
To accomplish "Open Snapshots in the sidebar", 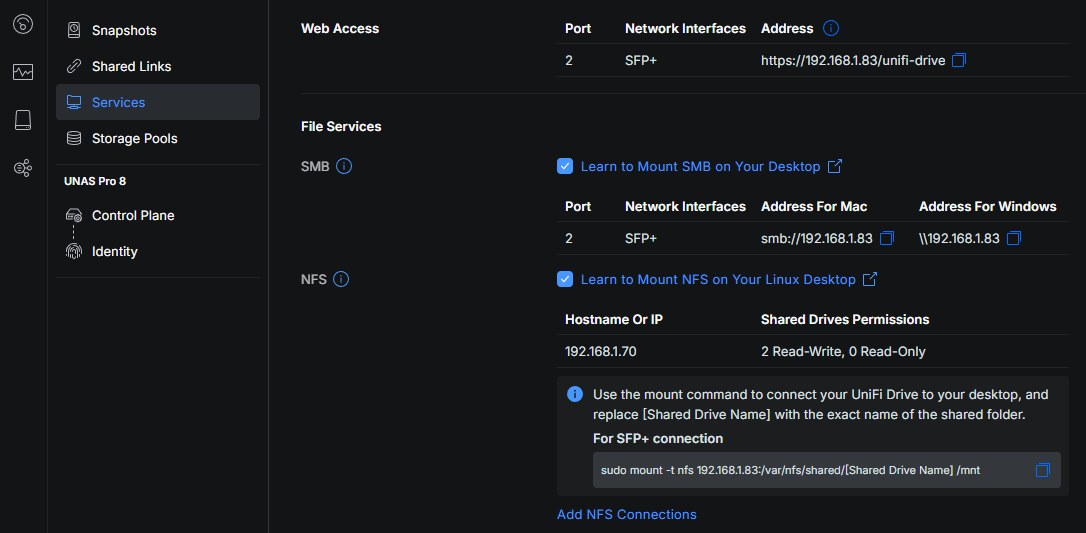I will (123, 31).
